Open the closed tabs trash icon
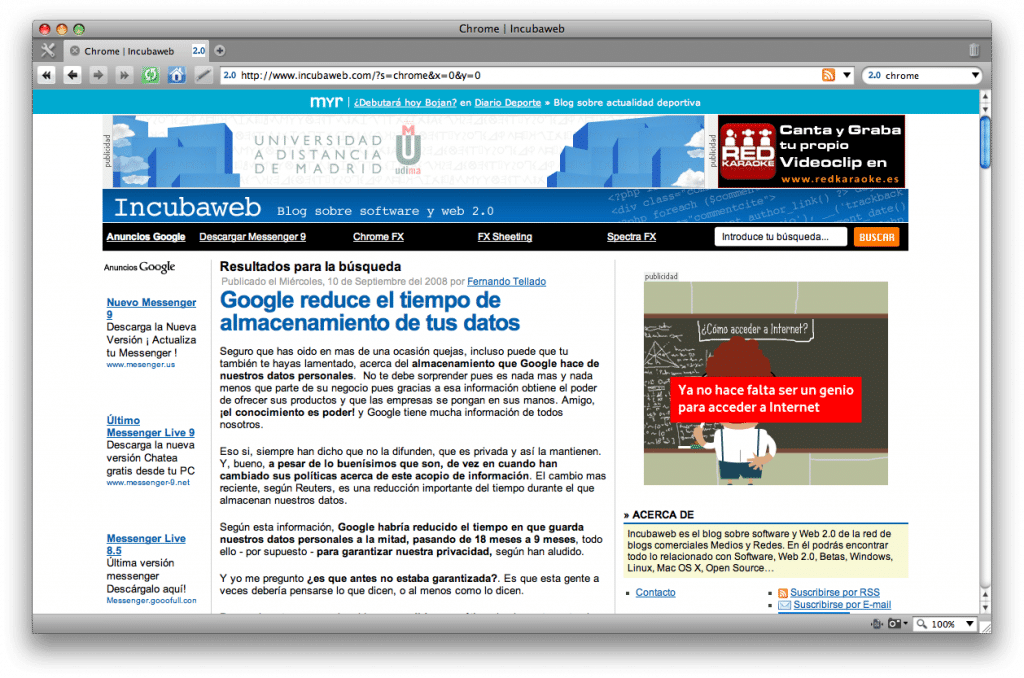 [974, 50]
